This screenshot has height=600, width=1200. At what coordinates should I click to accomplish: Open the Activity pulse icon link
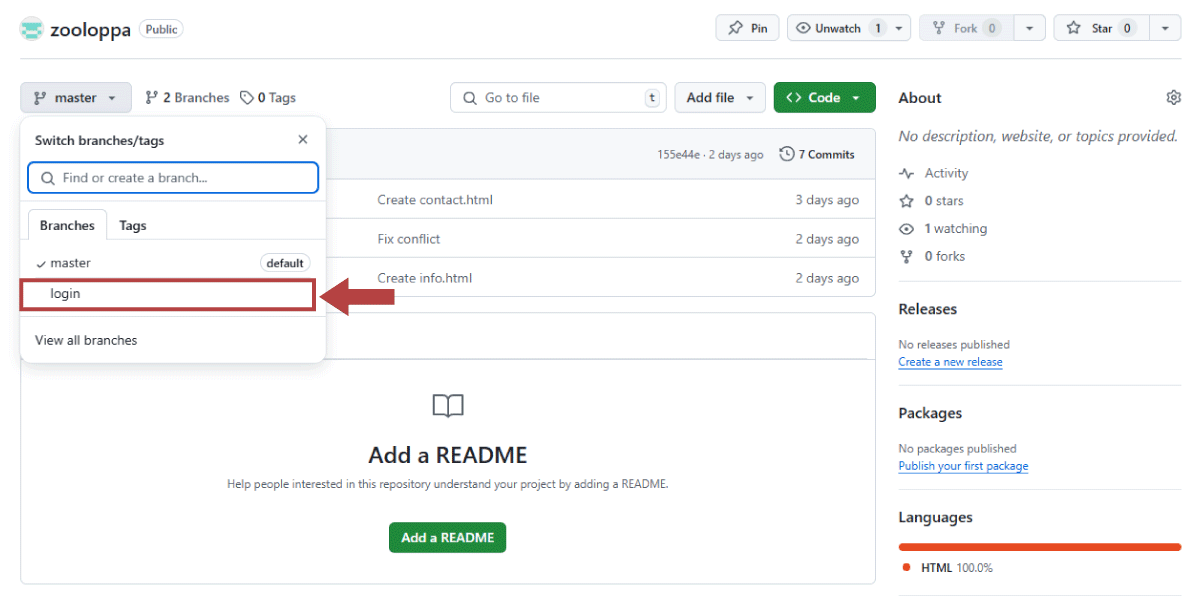pyautogui.click(x=906, y=173)
